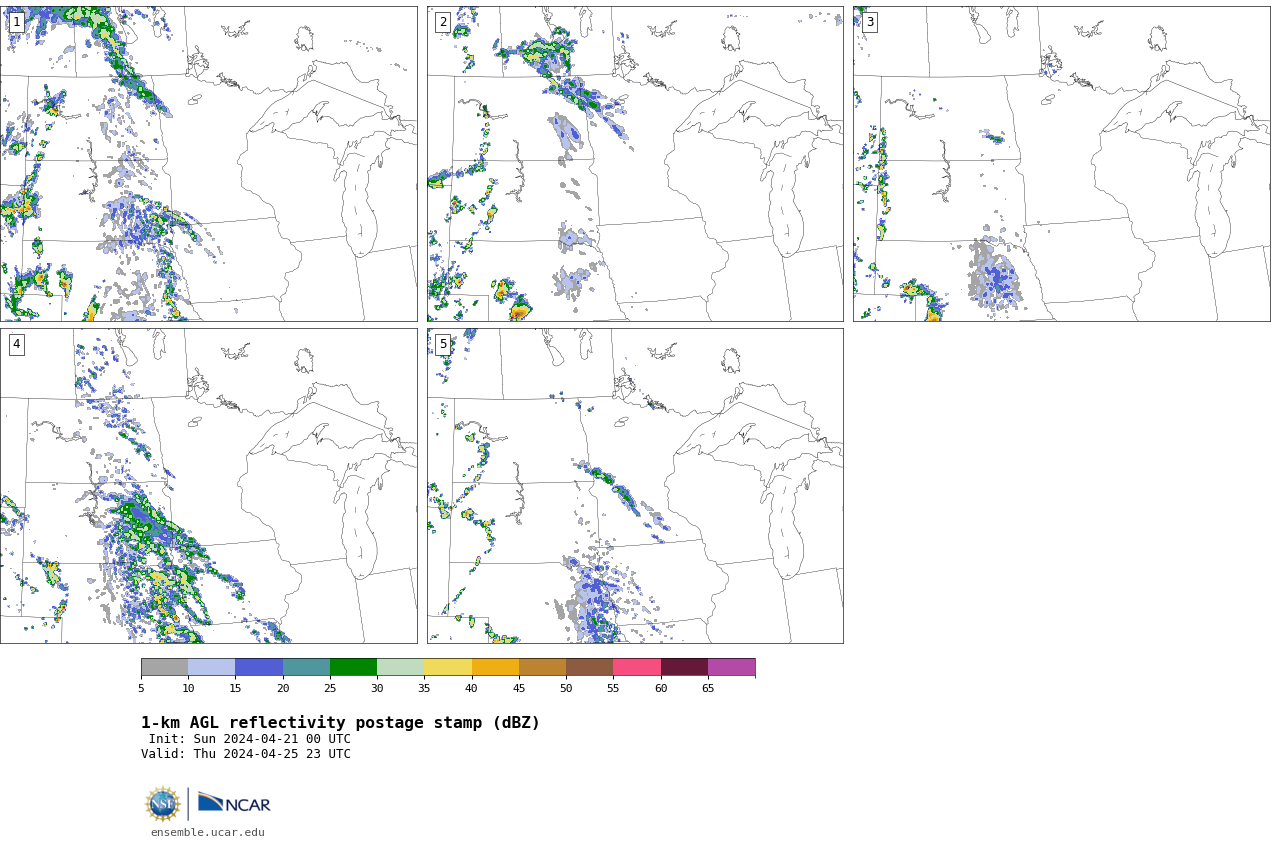This screenshot has width=1280, height=844.
Task: Click the blue 15-20 dBZ swatch
Action: [259, 667]
